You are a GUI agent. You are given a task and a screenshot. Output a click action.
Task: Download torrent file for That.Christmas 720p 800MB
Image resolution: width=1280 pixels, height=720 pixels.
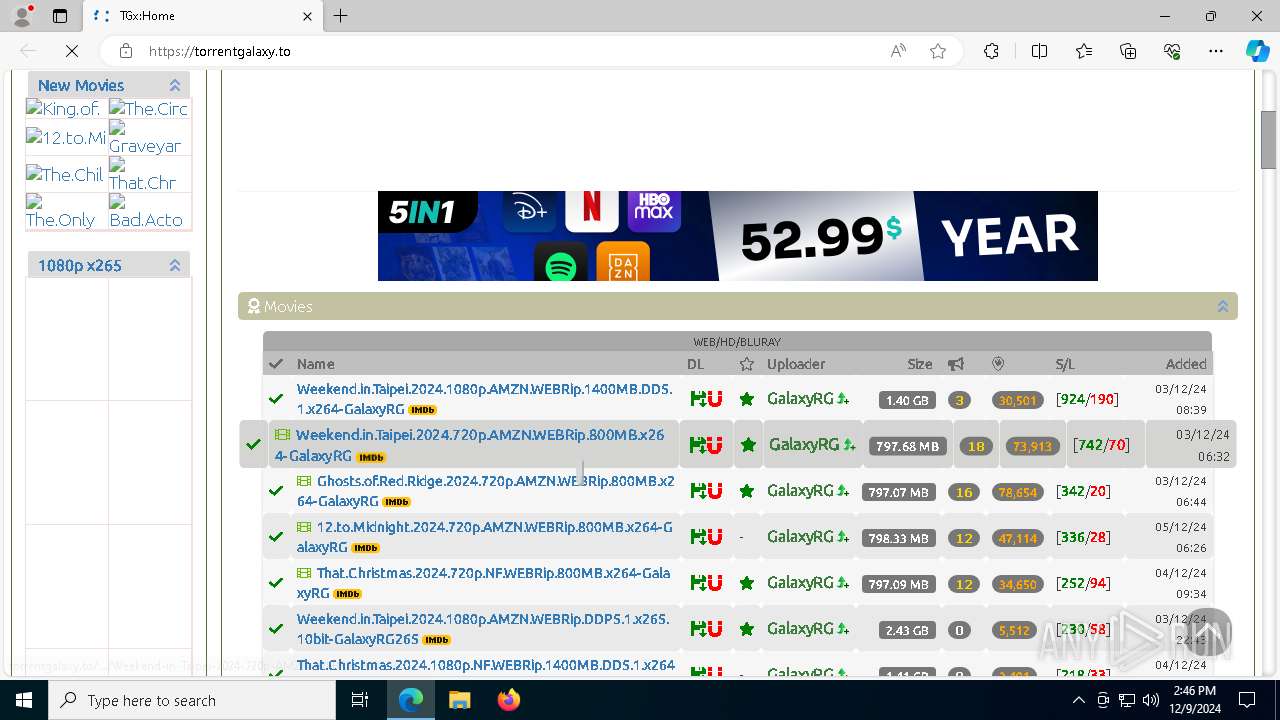click(x=696, y=583)
